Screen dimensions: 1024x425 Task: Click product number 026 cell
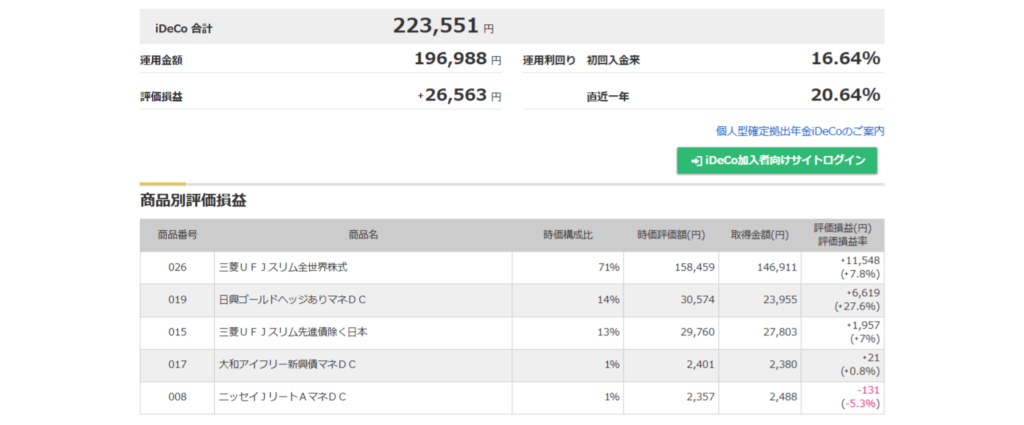tap(177, 268)
